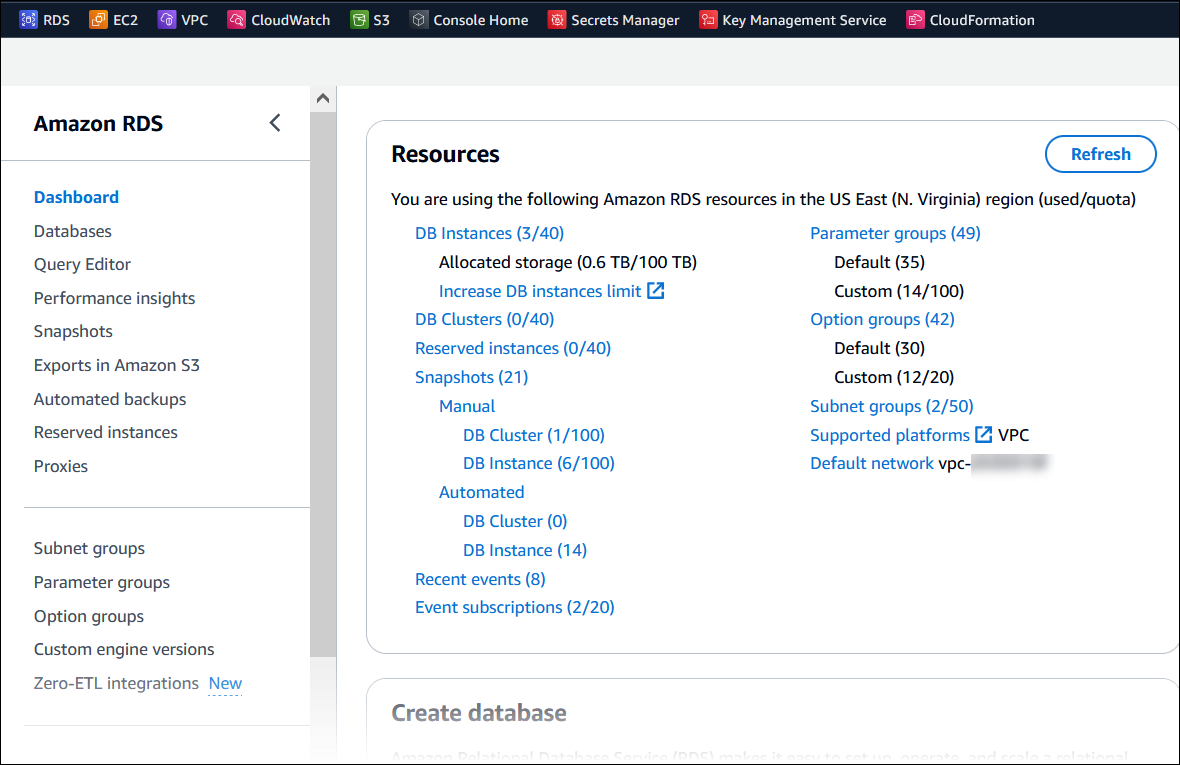
Task: Collapse the Amazon RDS navigation sidebar
Action: pos(275,122)
